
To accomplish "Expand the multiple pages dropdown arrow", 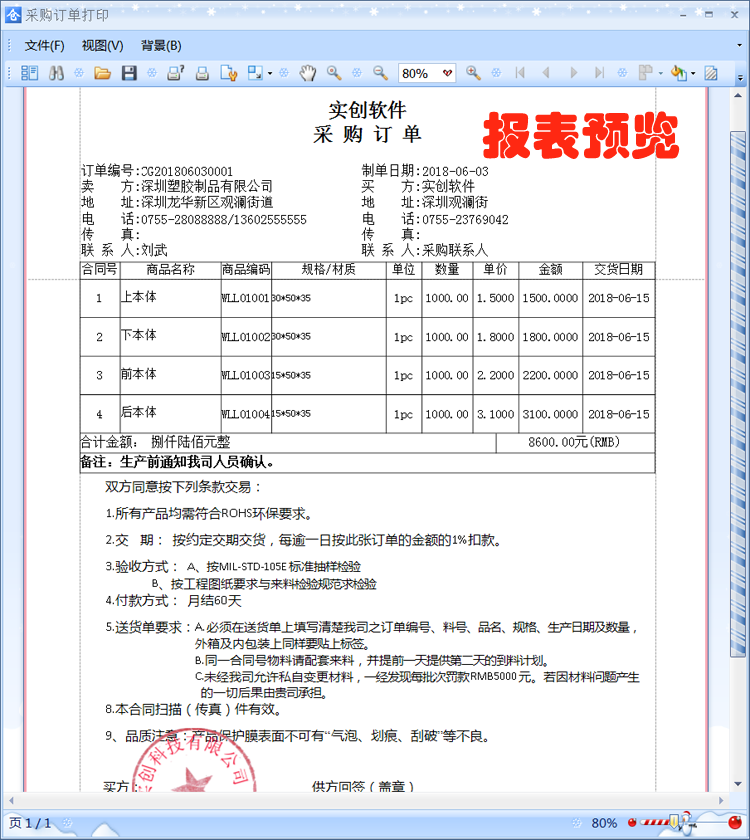I will click(x=661, y=73).
